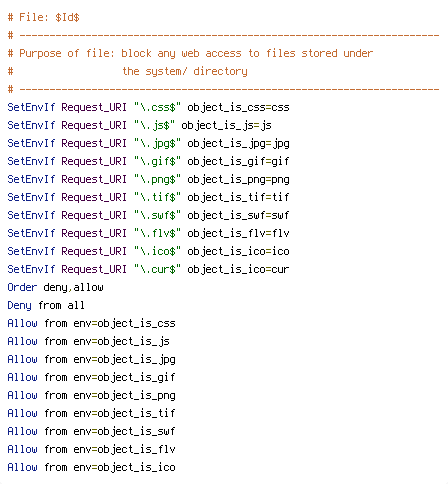Click the '# File: $Id$' comment line
This screenshot has width=448, height=484.
click(44, 17)
